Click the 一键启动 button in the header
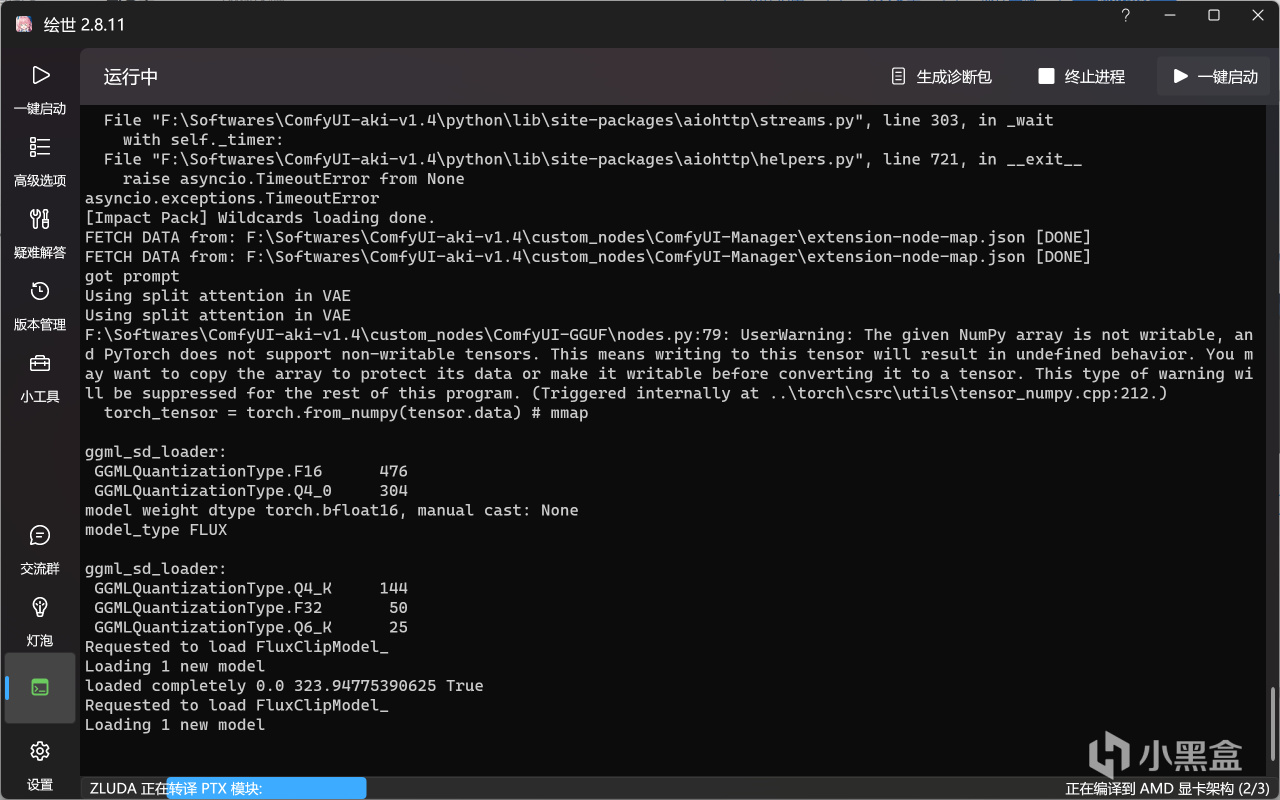 1215,77
